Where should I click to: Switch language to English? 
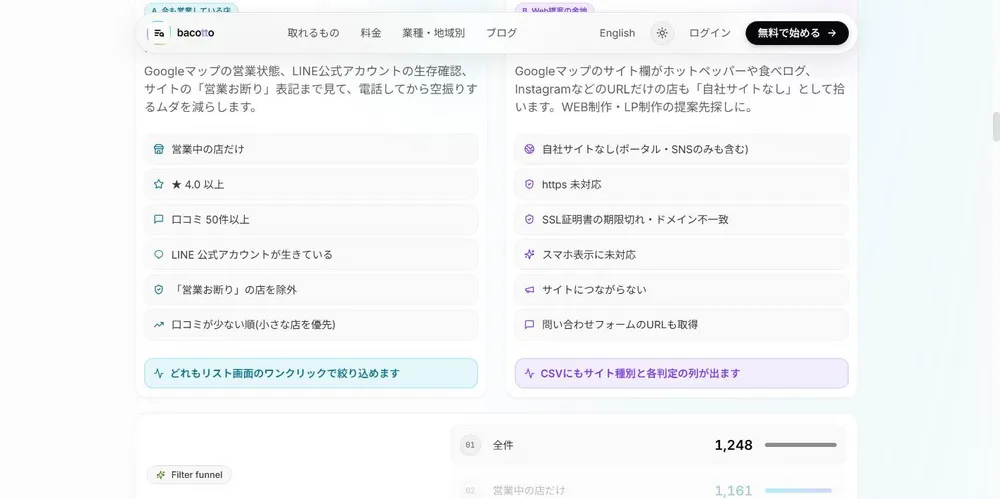coord(617,33)
